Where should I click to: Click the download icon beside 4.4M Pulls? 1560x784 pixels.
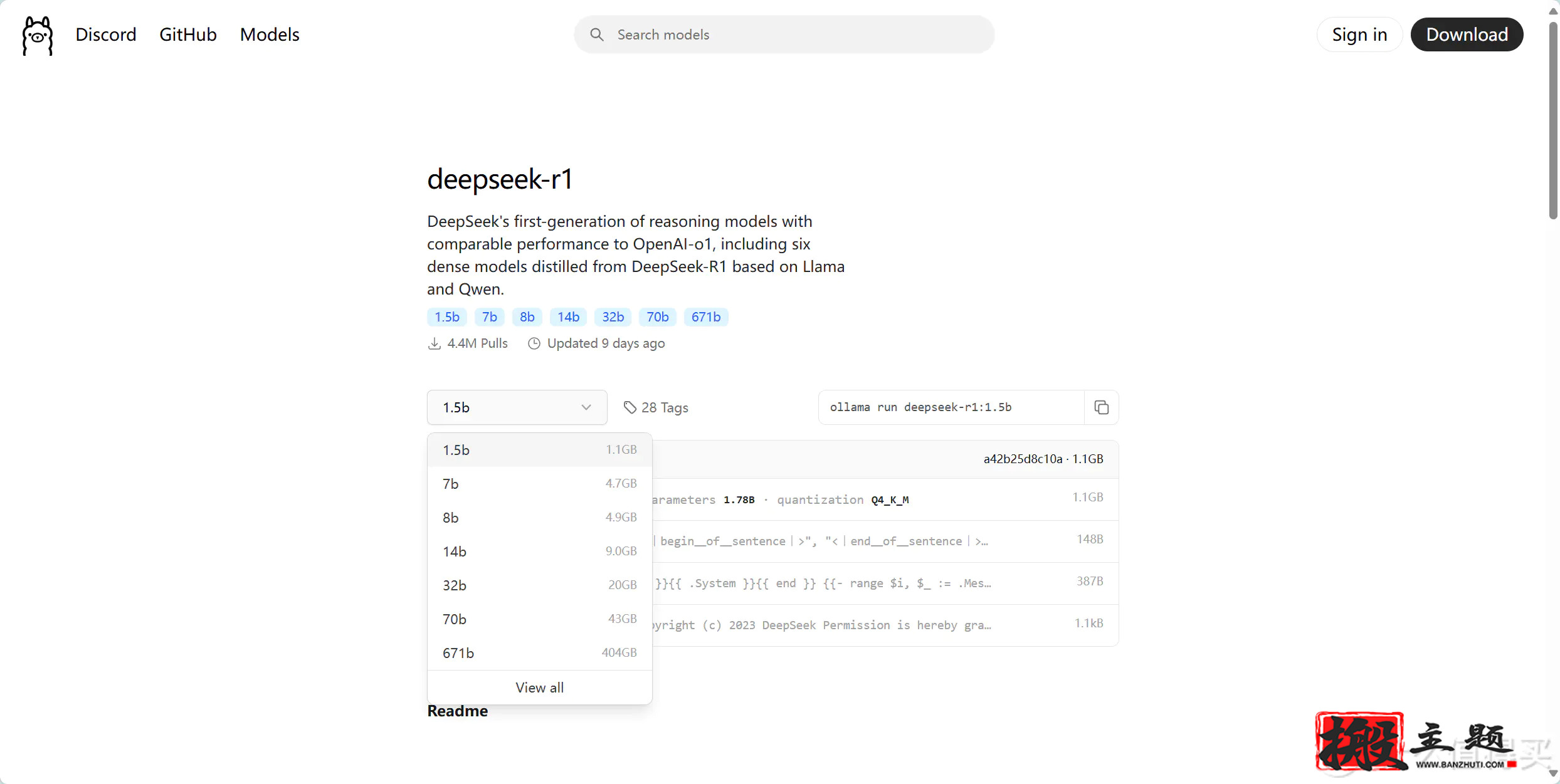[435, 343]
